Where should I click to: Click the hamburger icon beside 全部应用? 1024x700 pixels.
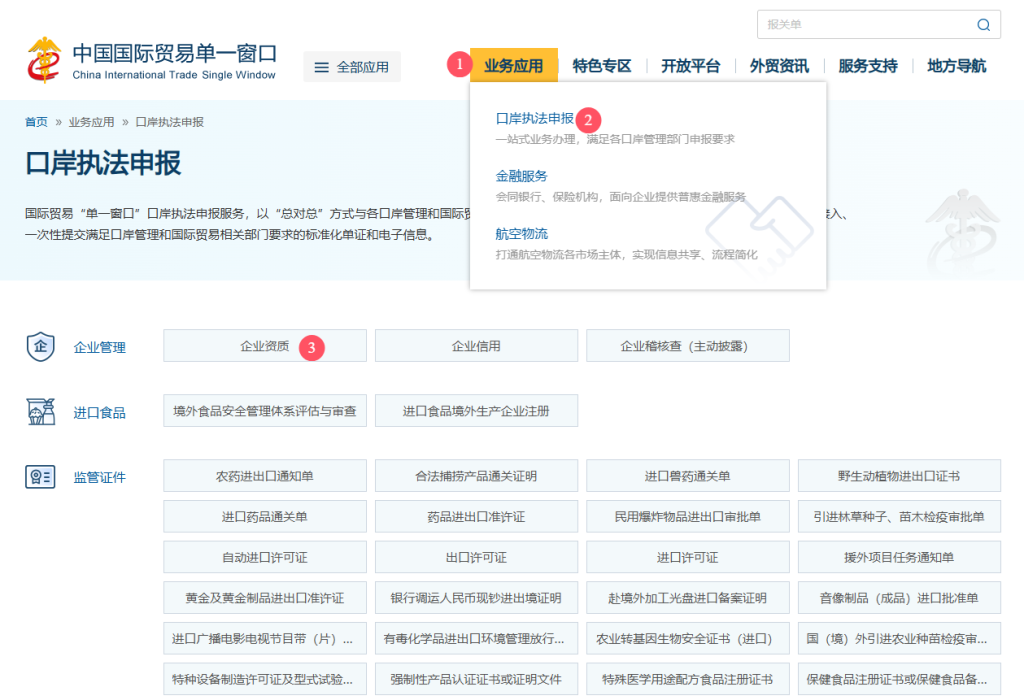click(321, 67)
